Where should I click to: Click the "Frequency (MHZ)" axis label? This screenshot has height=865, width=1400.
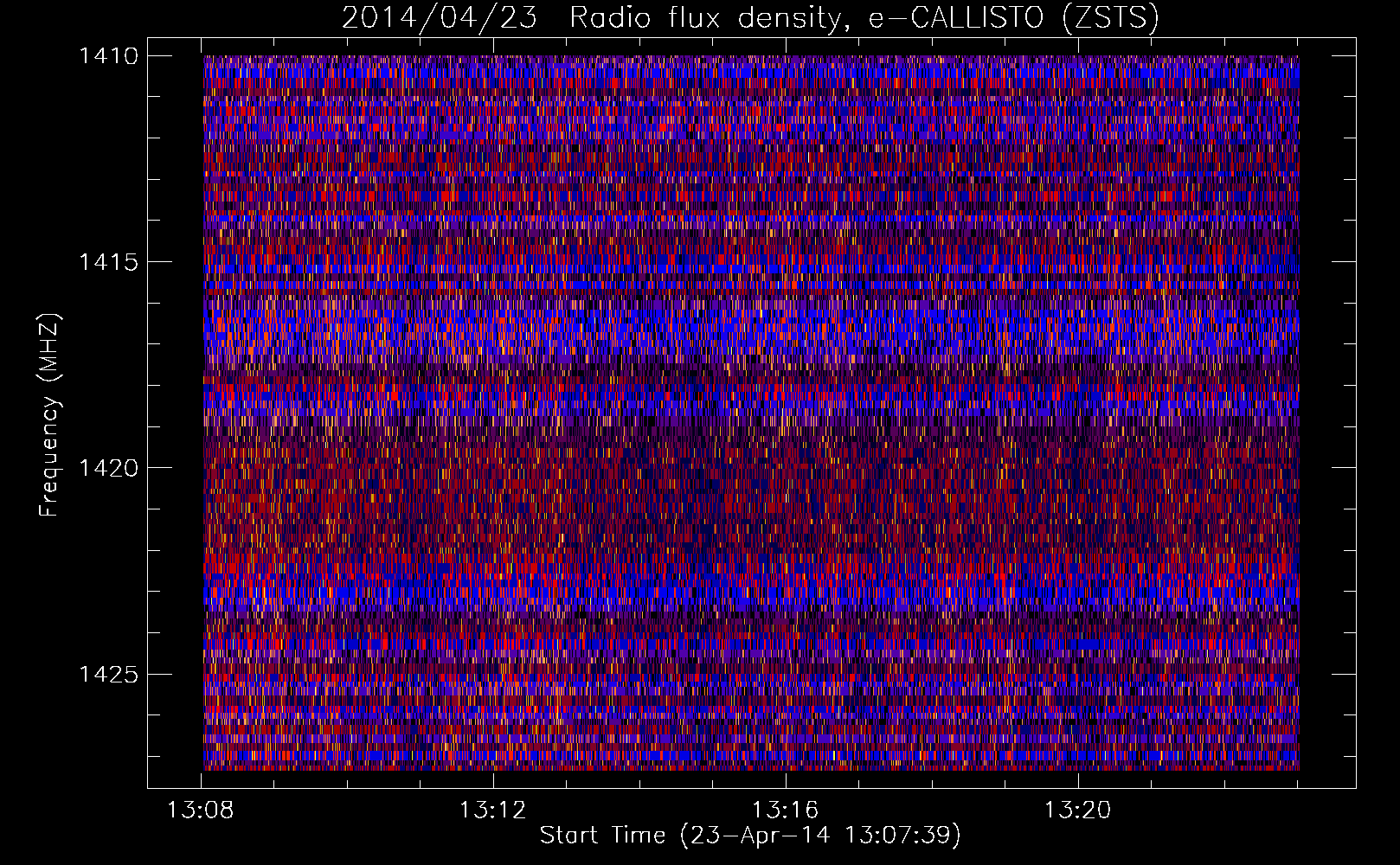tap(50, 414)
